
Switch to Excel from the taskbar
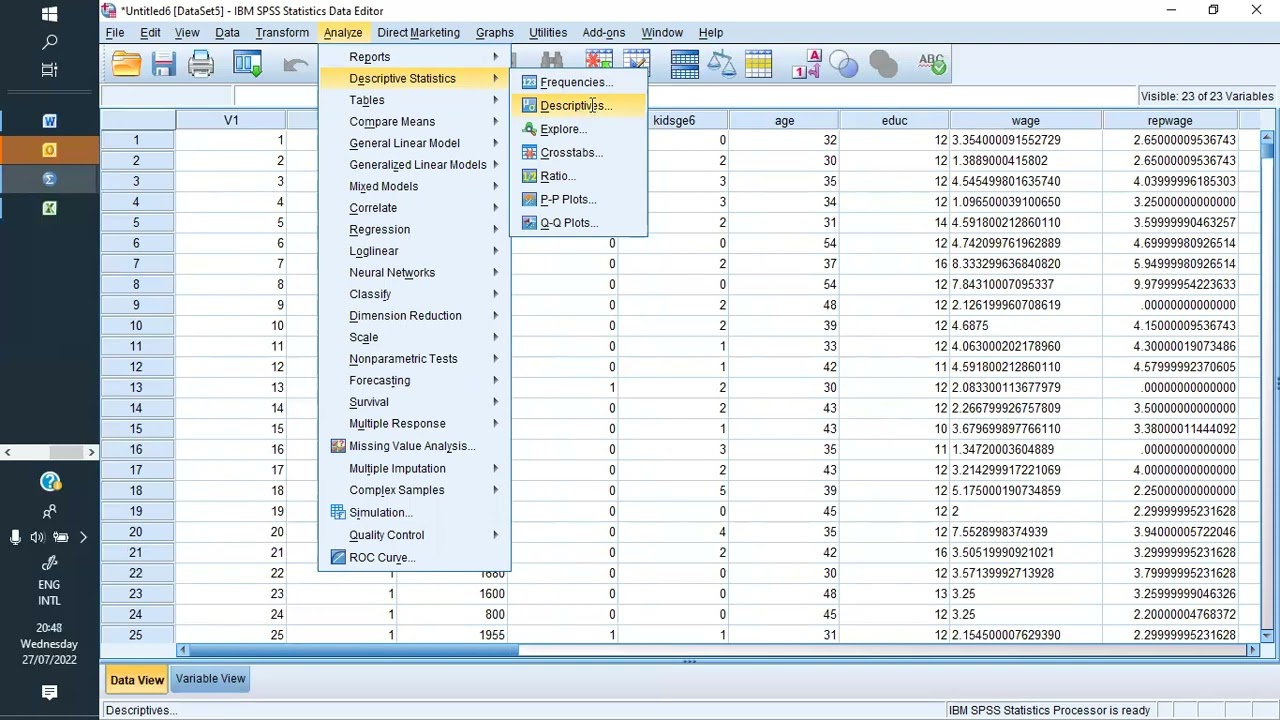(49, 208)
